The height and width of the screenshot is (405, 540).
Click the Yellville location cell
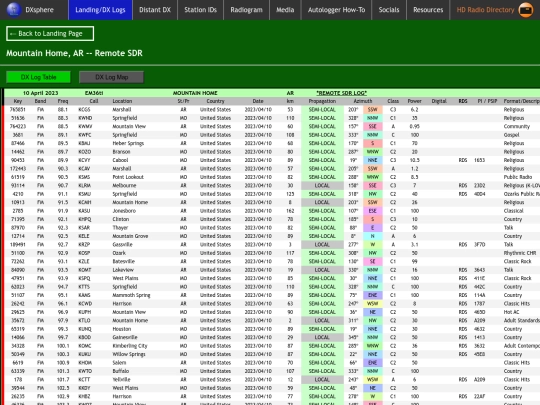coord(122,380)
